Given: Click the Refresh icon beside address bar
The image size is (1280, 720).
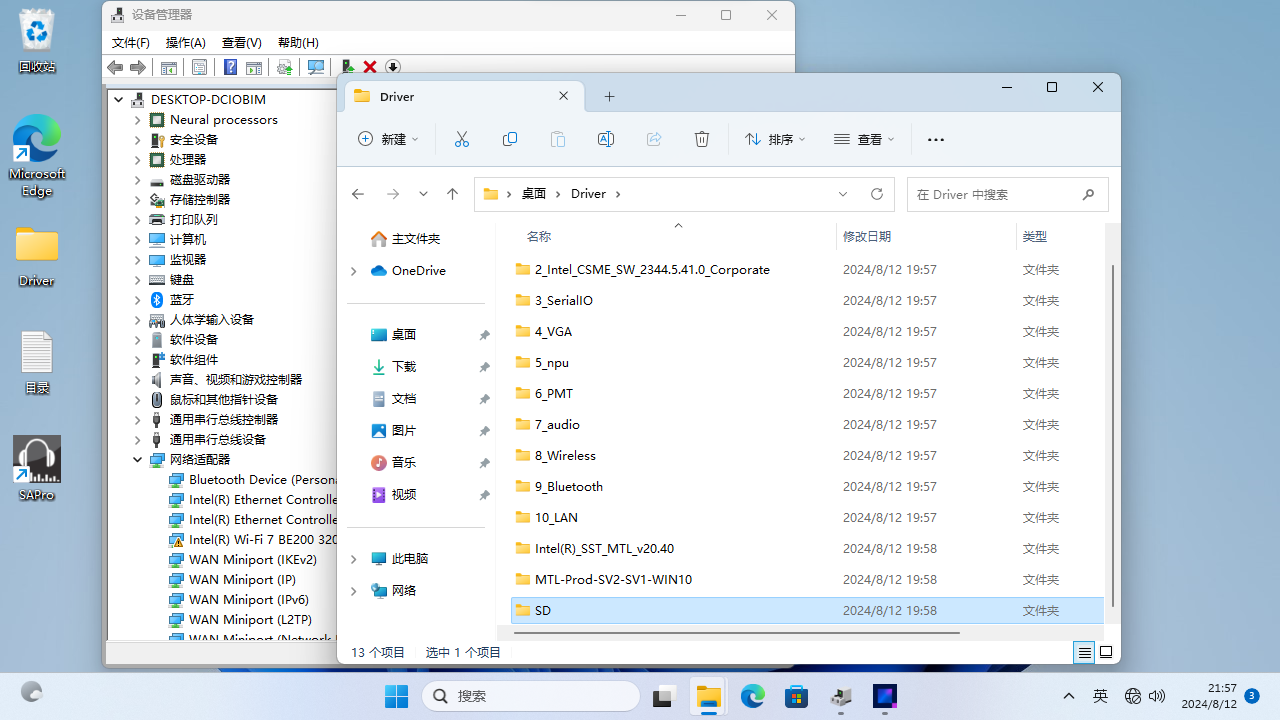Looking at the screenshot, I should [x=877, y=194].
